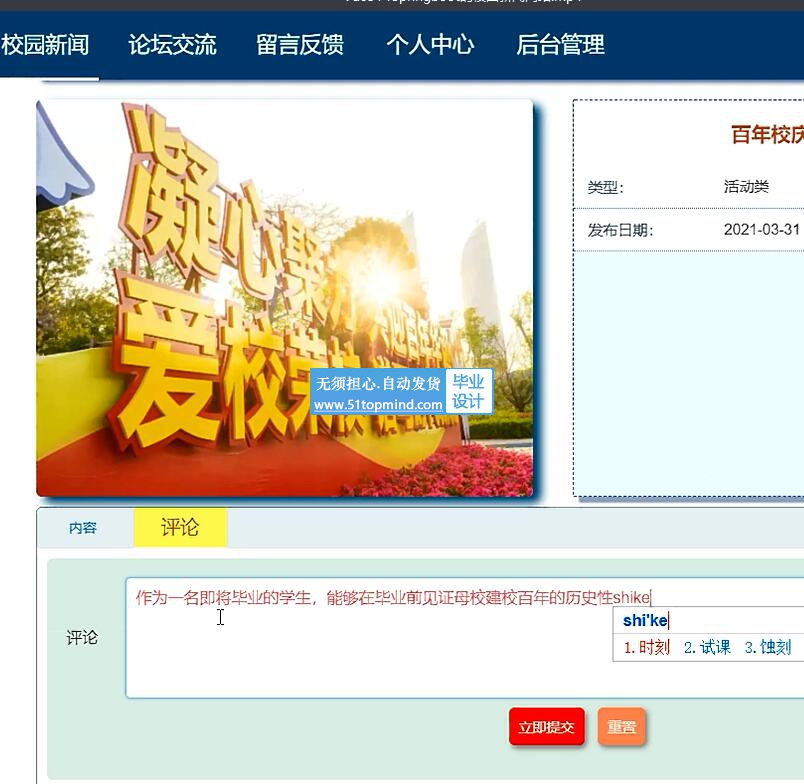Click the 发布日期: label
The width and height of the screenshot is (804, 784).
620,230
